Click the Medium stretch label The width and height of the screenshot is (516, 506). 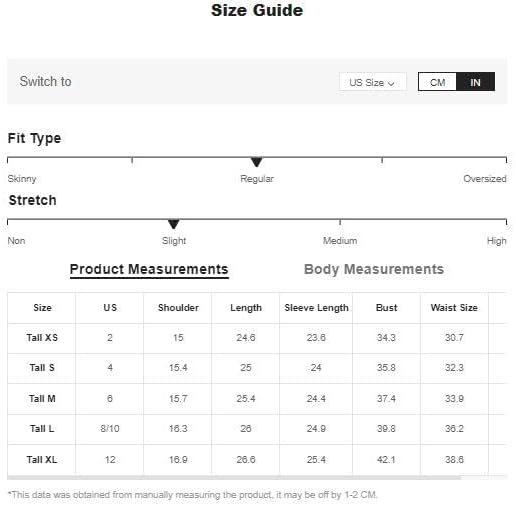[x=340, y=241]
